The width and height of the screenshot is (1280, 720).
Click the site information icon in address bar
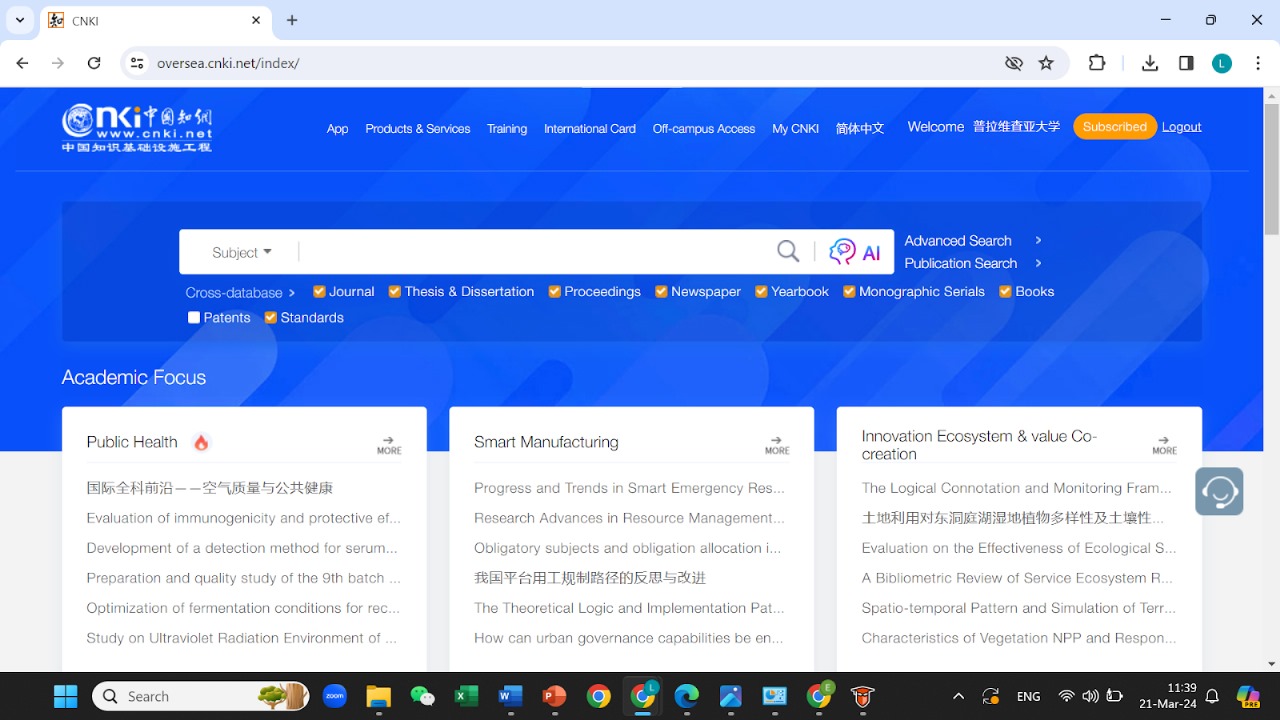click(x=137, y=63)
